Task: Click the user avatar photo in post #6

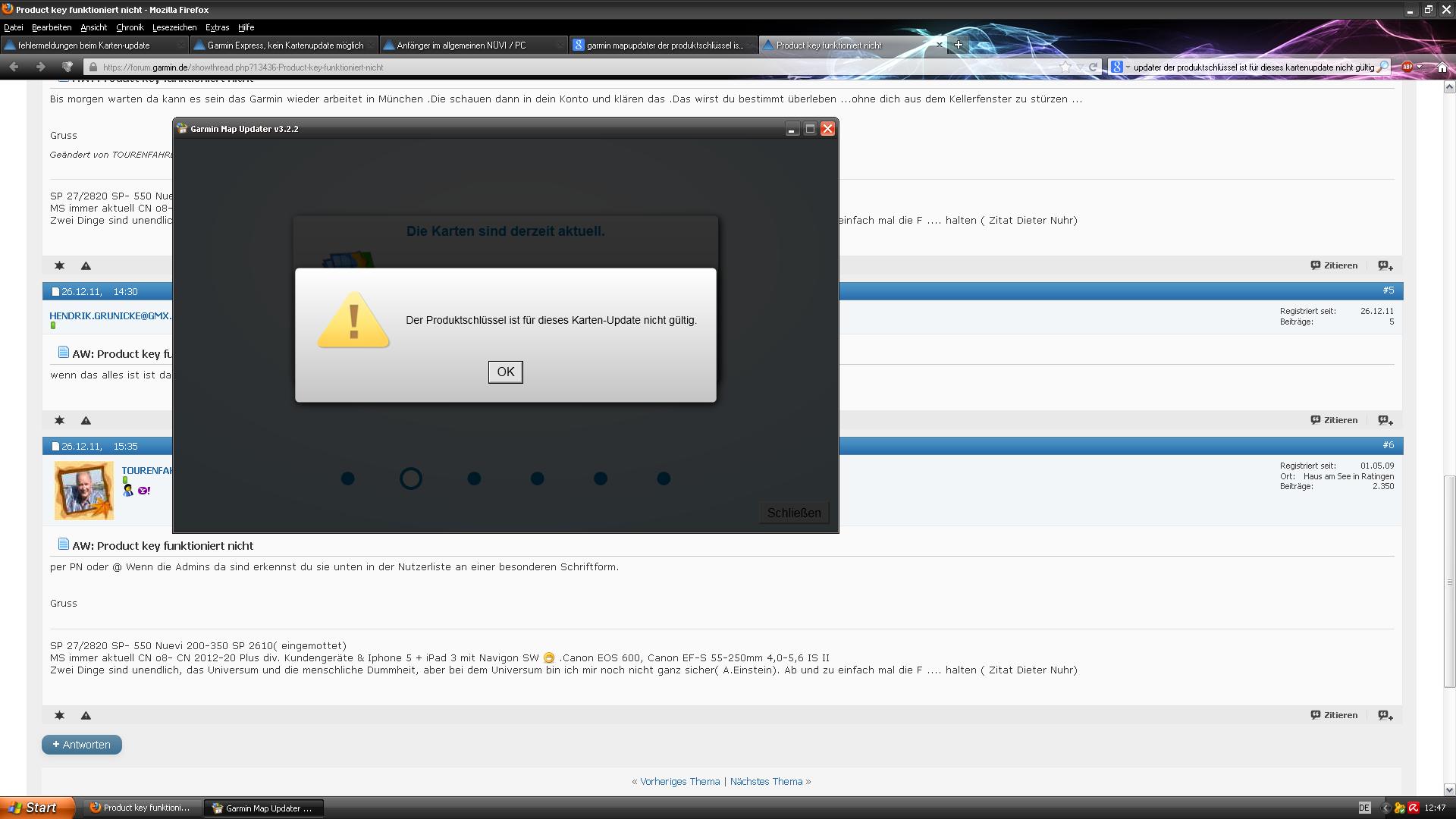Action: coord(84,491)
